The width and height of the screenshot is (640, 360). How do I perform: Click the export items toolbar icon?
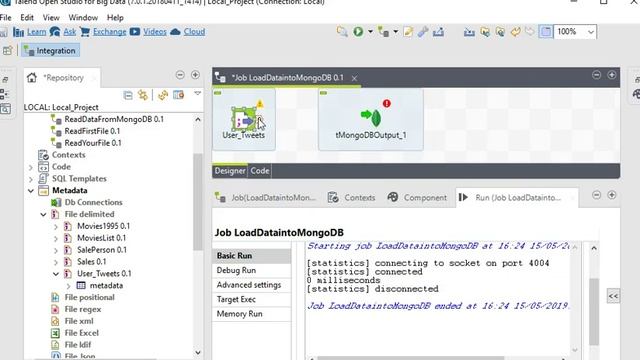point(438,31)
